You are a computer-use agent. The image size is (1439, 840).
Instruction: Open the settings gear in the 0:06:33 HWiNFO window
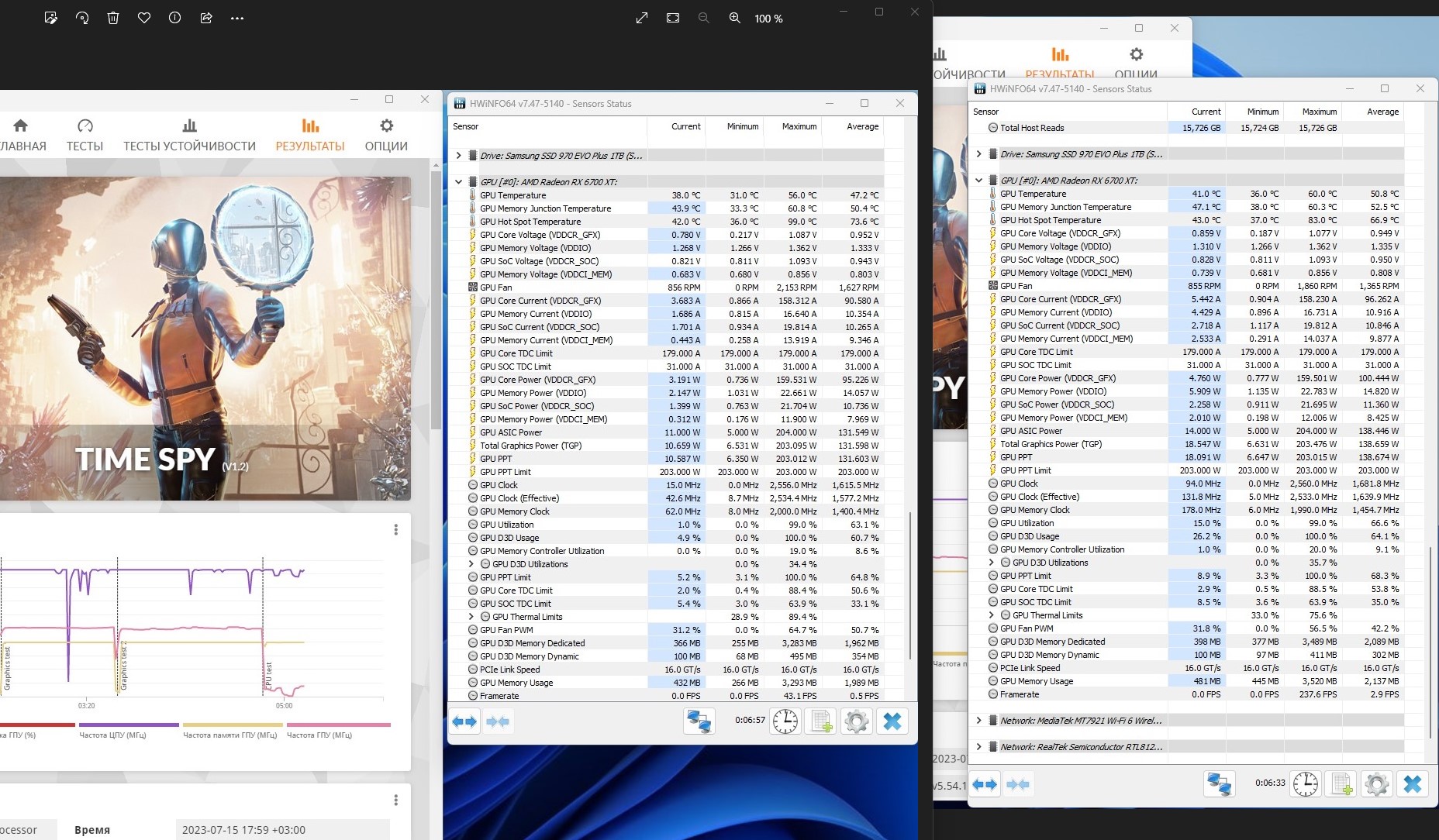(x=1377, y=784)
